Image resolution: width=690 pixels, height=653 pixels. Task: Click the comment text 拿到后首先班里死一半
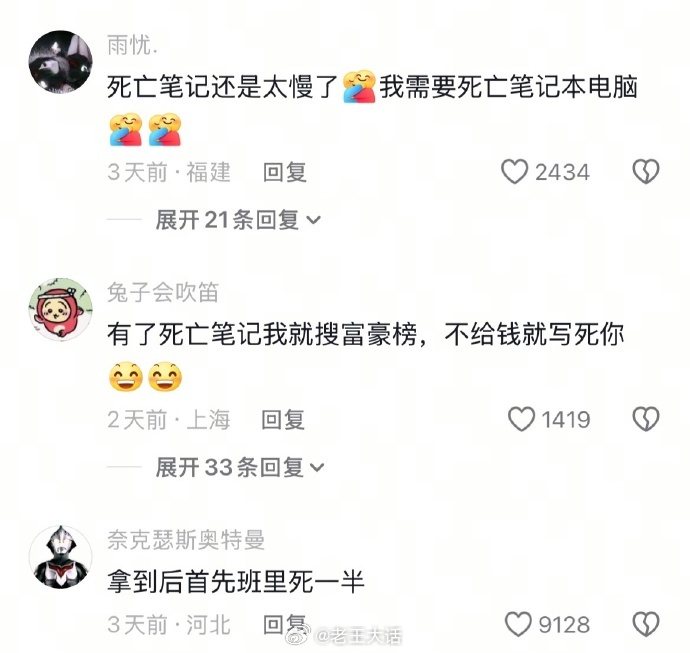click(x=236, y=582)
